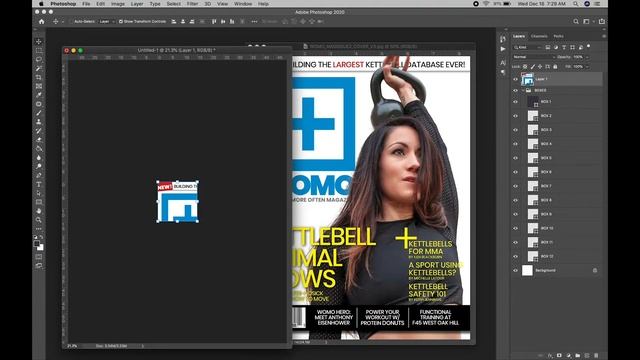Toggle visibility of BOX 2 layer
640x360 pixels.
tap(515, 116)
